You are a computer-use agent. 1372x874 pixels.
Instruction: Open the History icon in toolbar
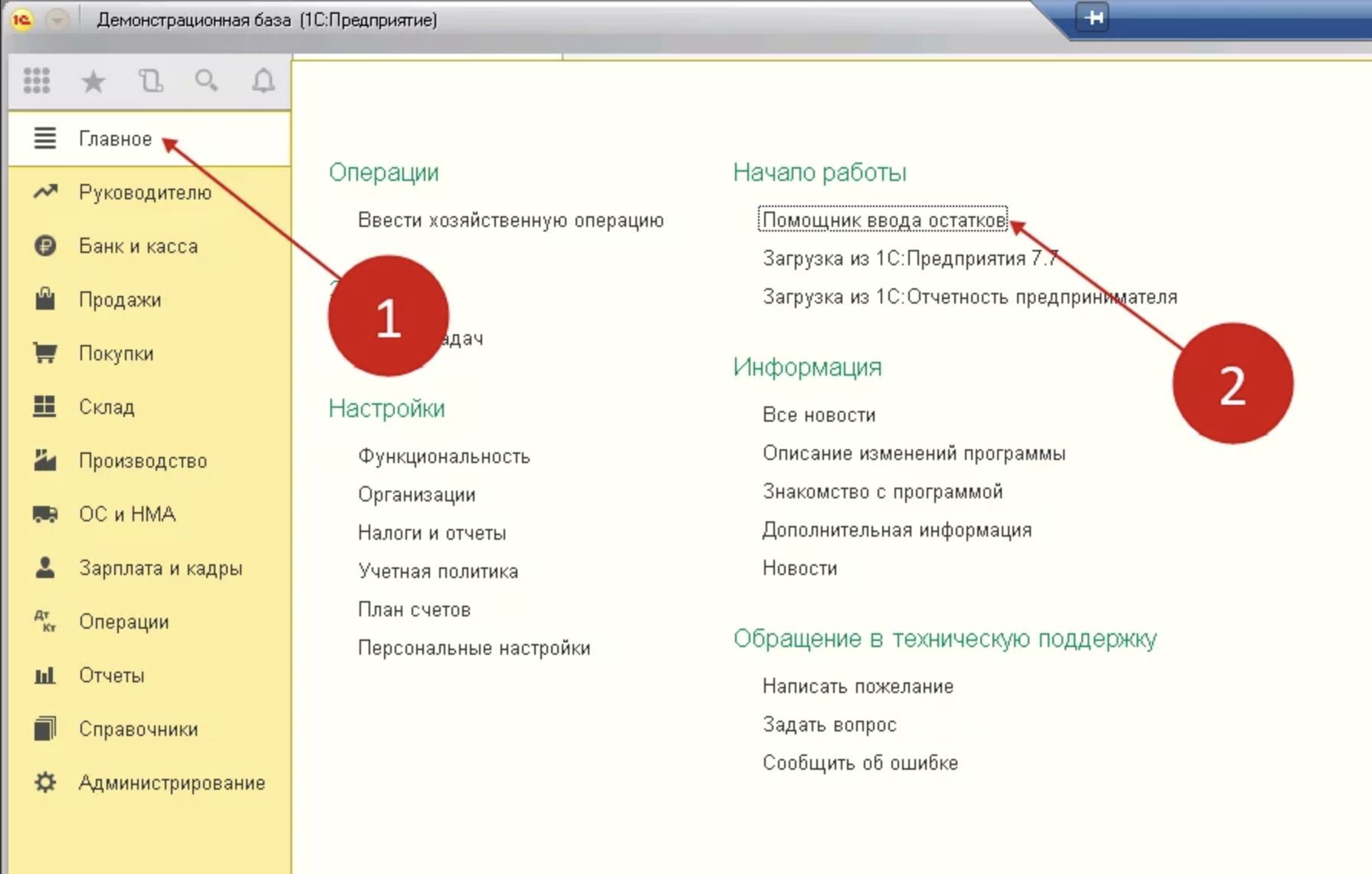pyautogui.click(x=150, y=80)
